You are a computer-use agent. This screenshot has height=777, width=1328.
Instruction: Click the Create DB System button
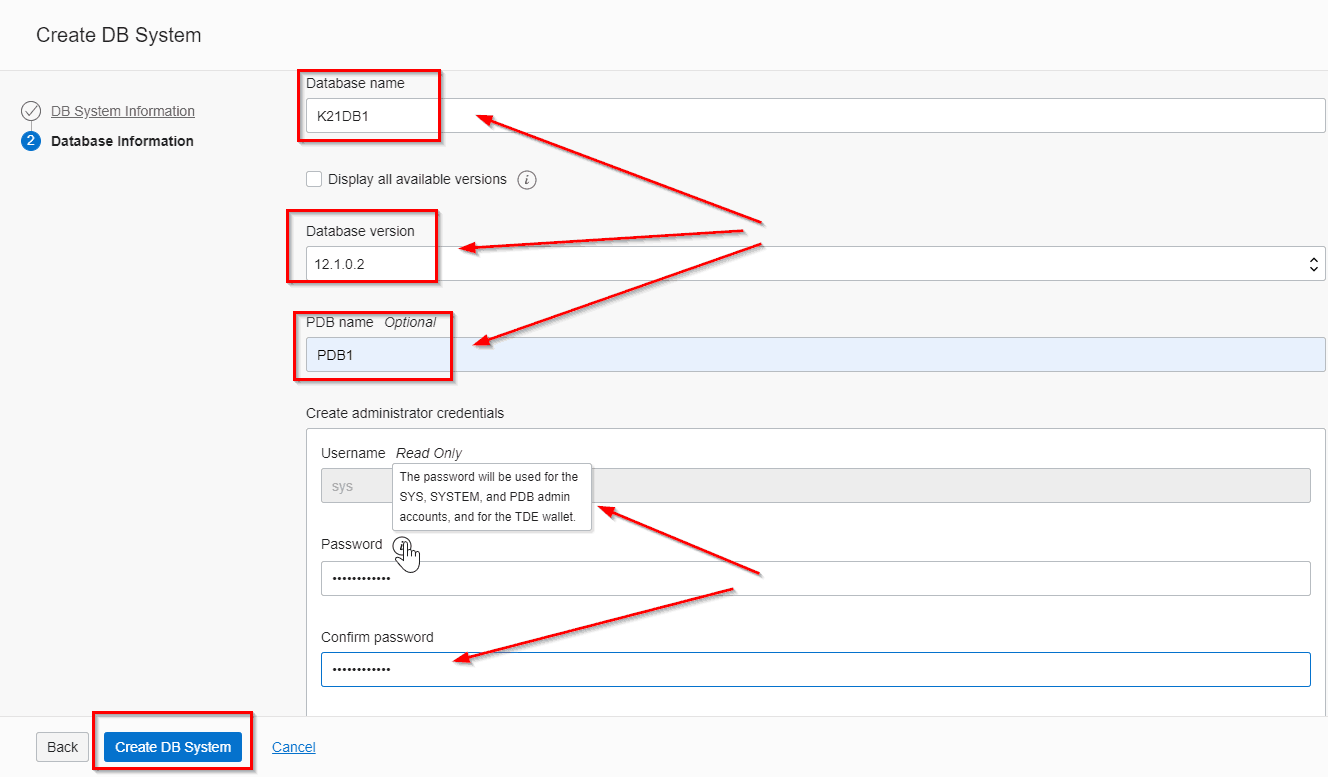point(173,747)
